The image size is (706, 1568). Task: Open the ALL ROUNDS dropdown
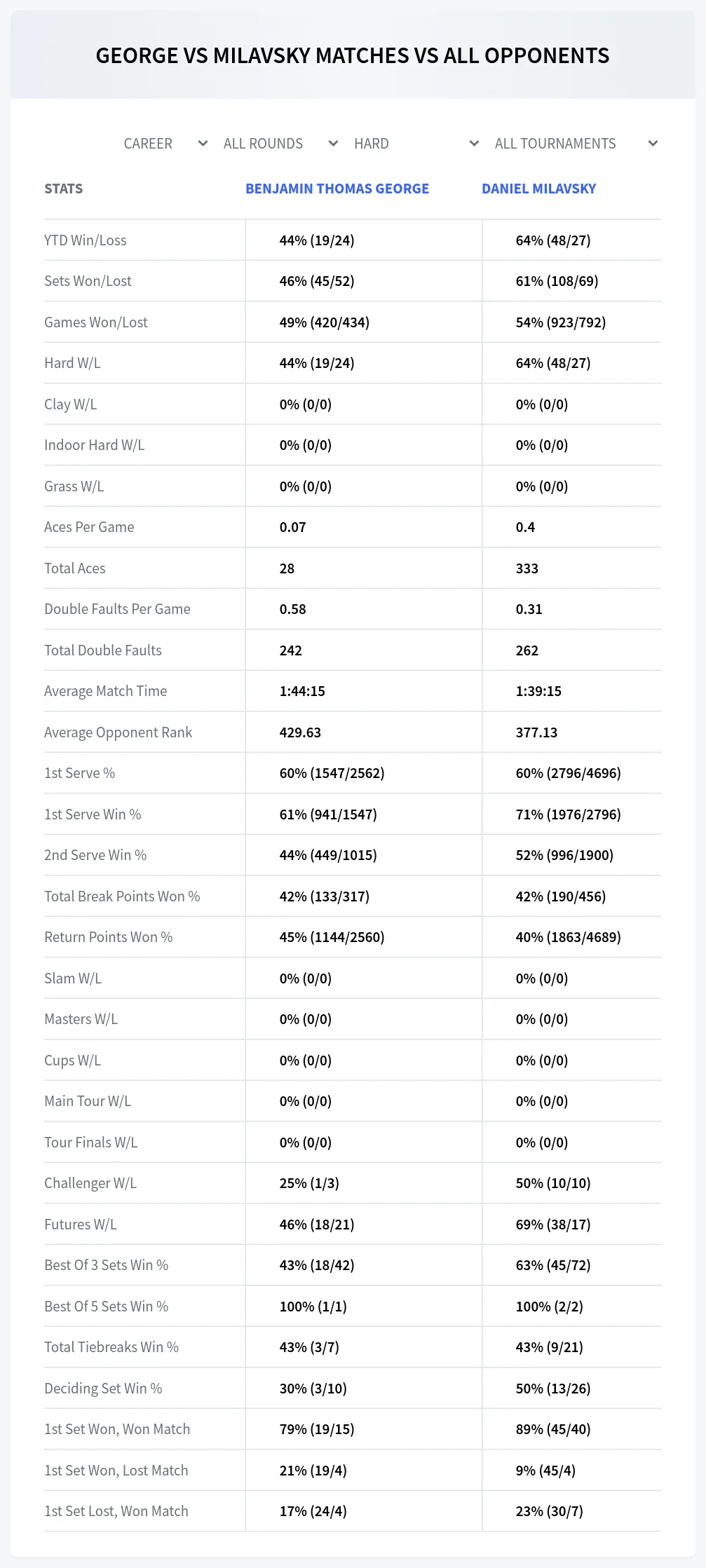280,144
